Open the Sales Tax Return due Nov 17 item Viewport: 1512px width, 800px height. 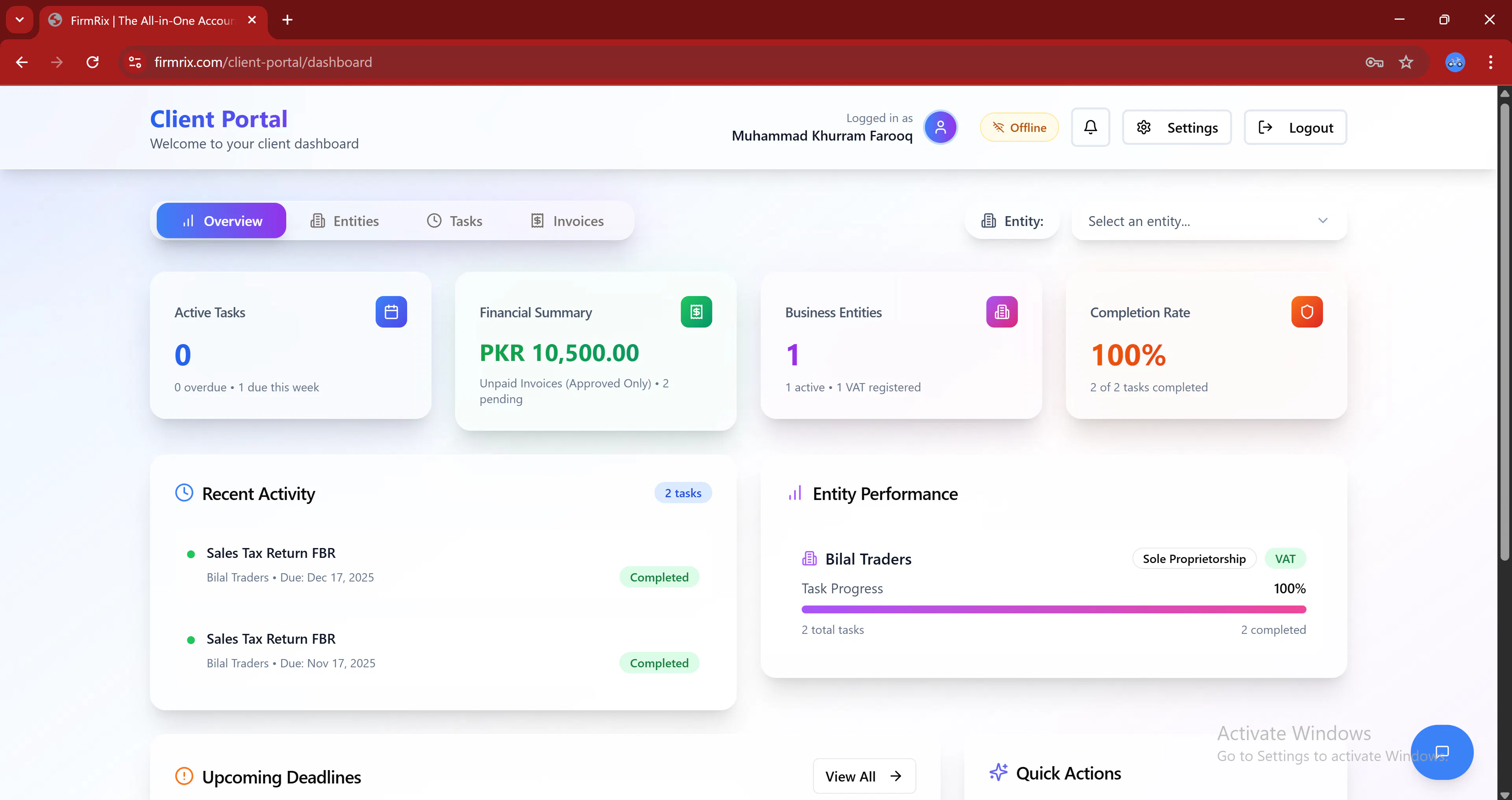pos(443,650)
